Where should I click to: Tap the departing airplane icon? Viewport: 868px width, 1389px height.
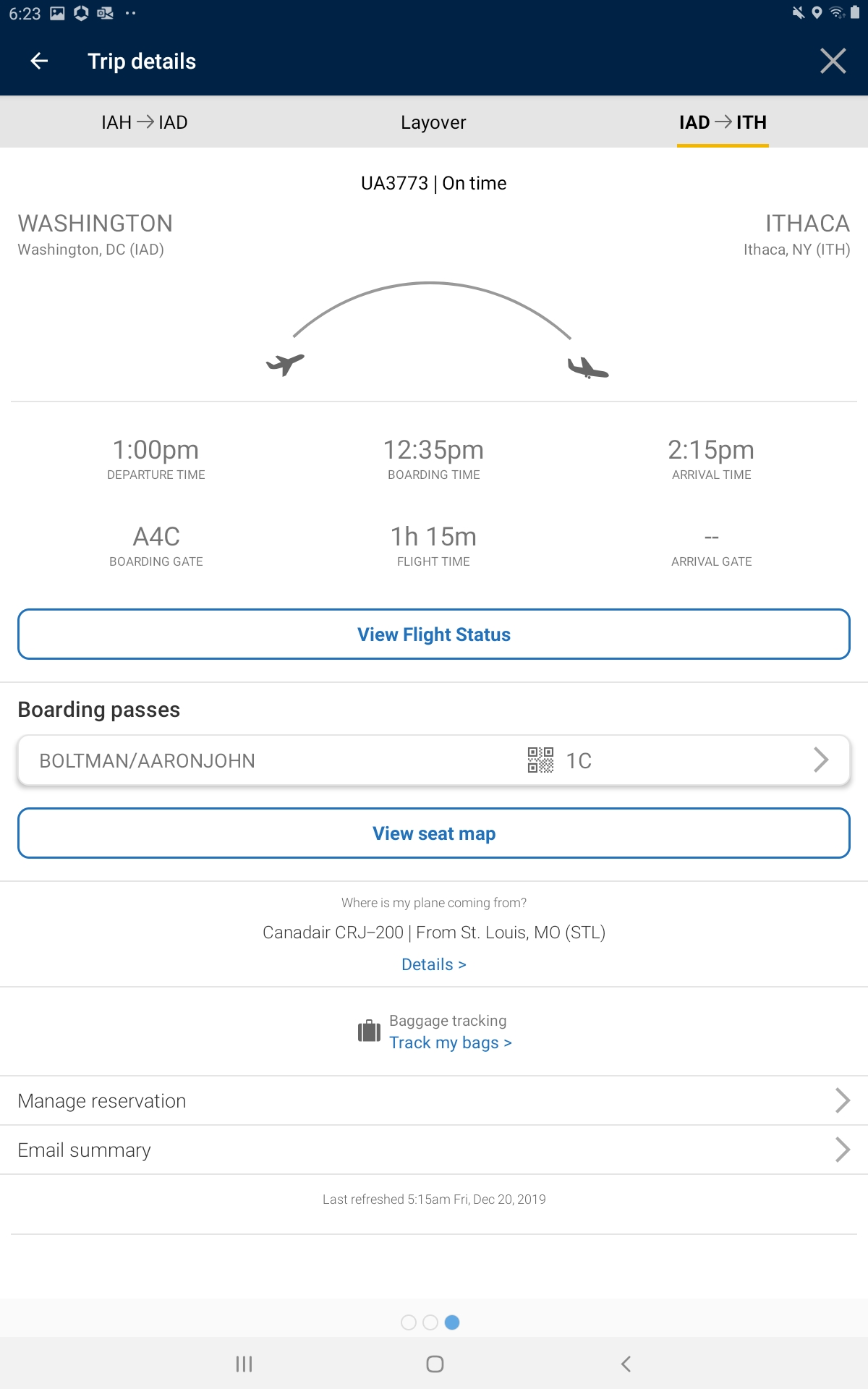(285, 364)
